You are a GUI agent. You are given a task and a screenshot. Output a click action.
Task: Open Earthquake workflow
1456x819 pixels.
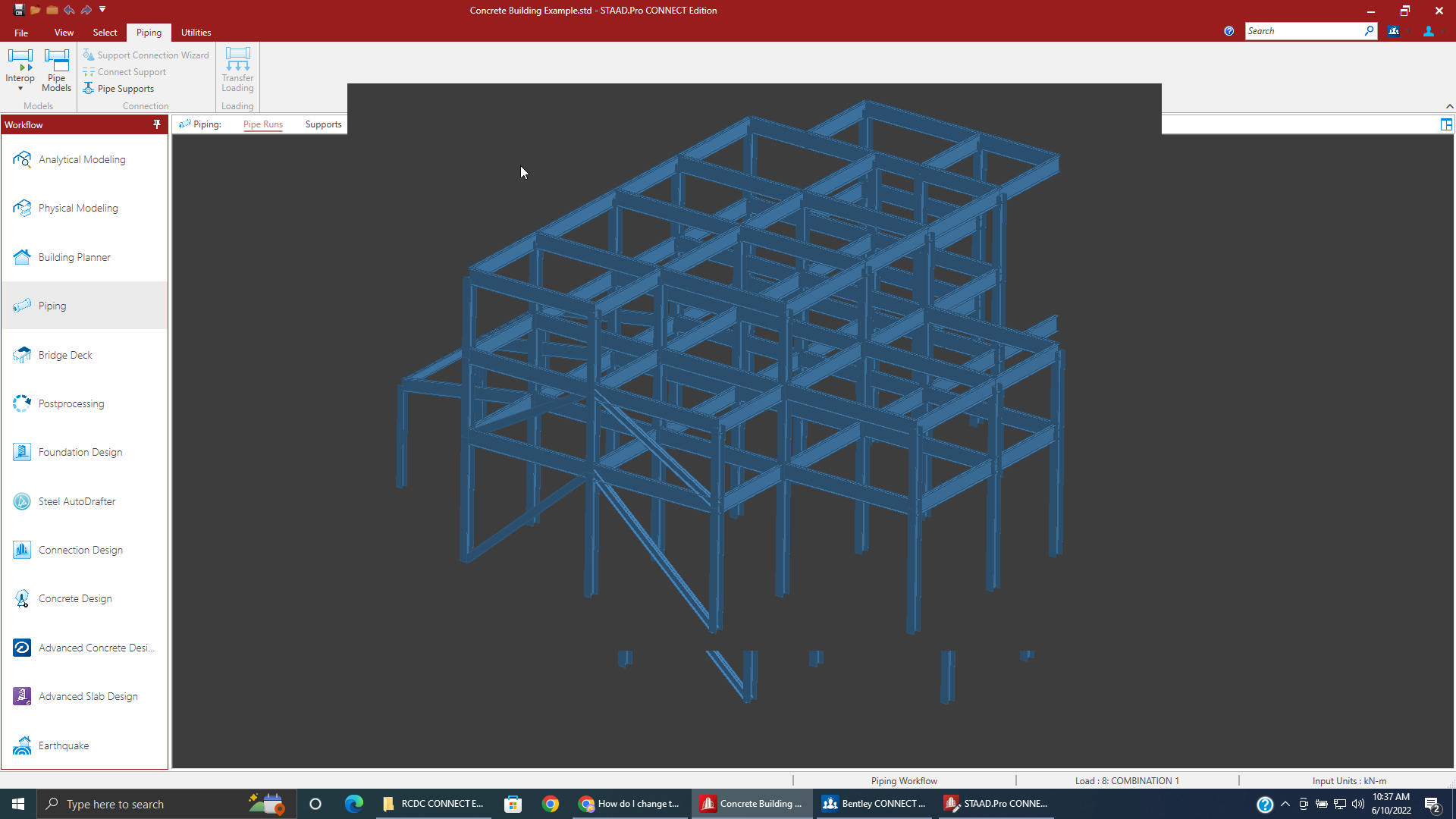coord(84,745)
